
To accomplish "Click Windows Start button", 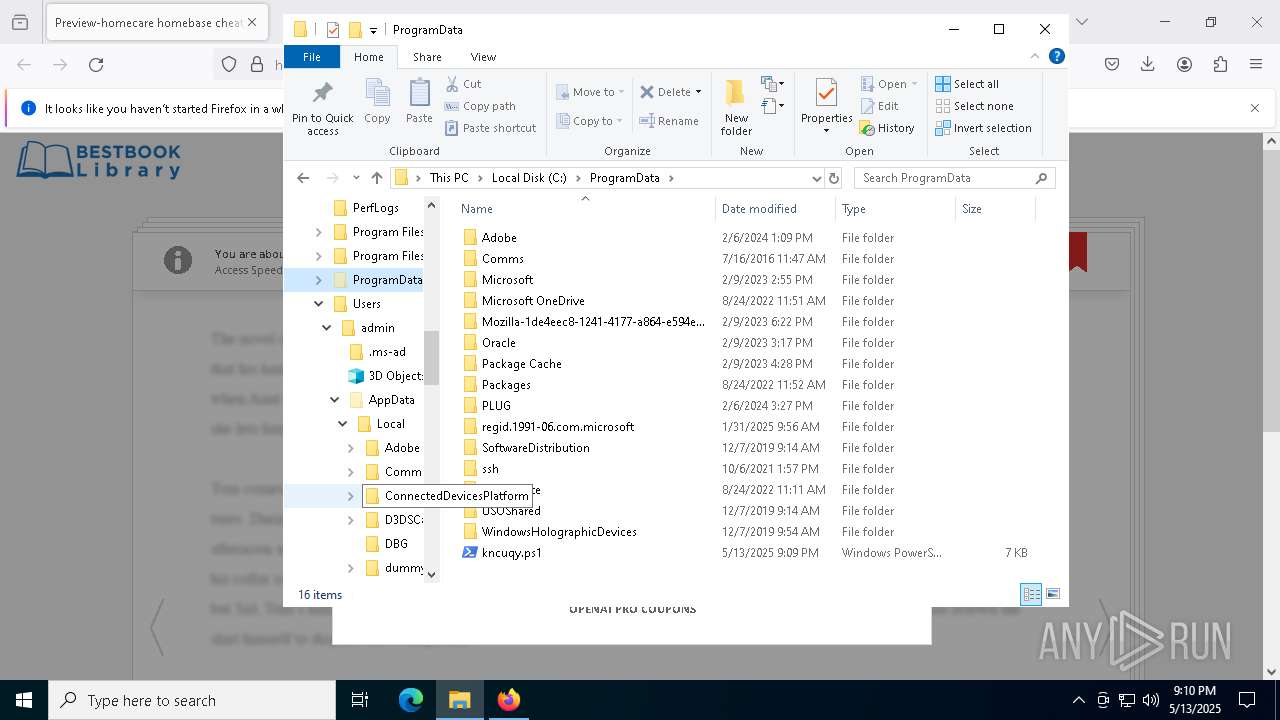I will [24, 700].
